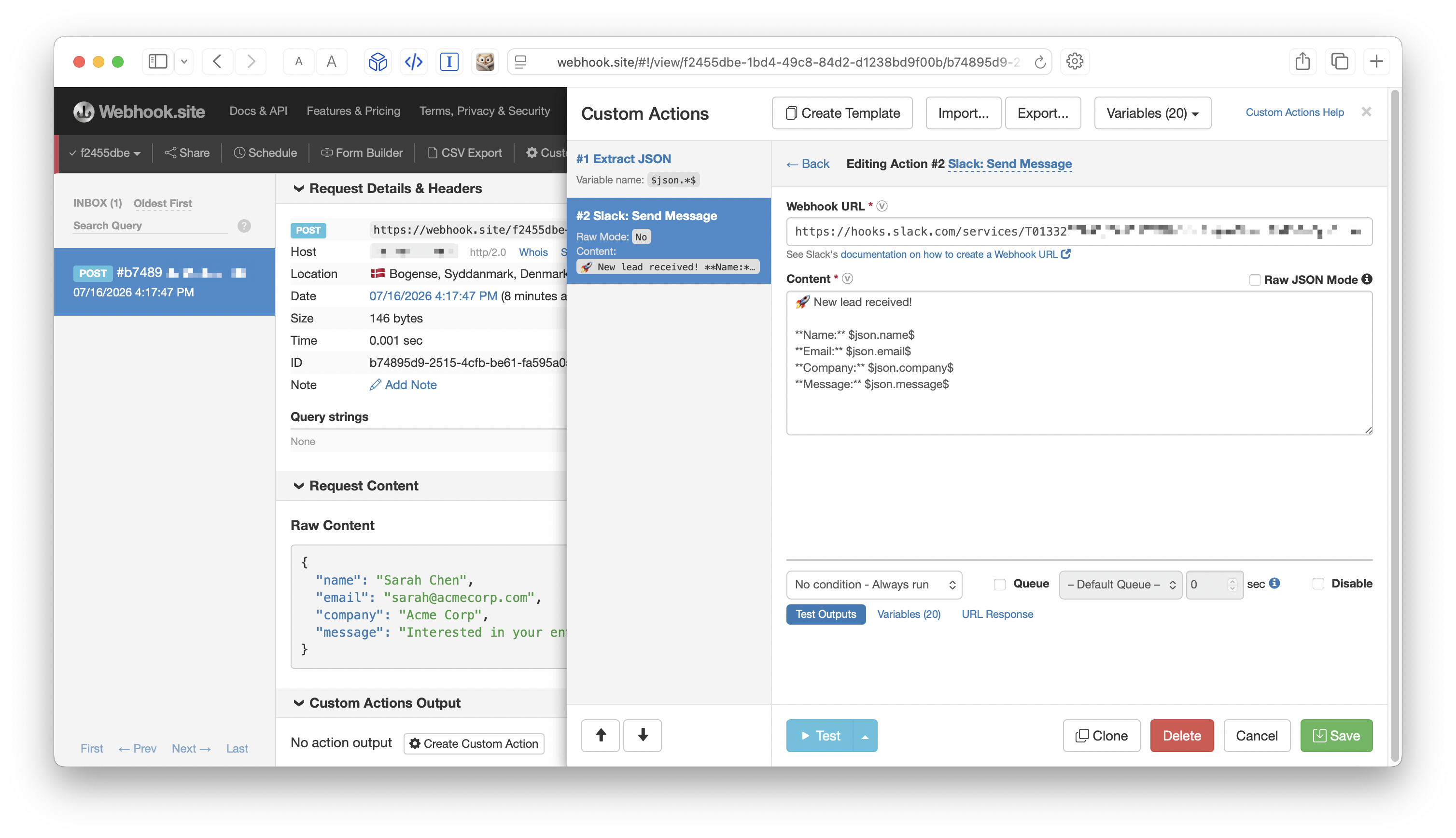1456x838 pixels.
Task: Show the tab overview icon
Action: coord(1339,62)
